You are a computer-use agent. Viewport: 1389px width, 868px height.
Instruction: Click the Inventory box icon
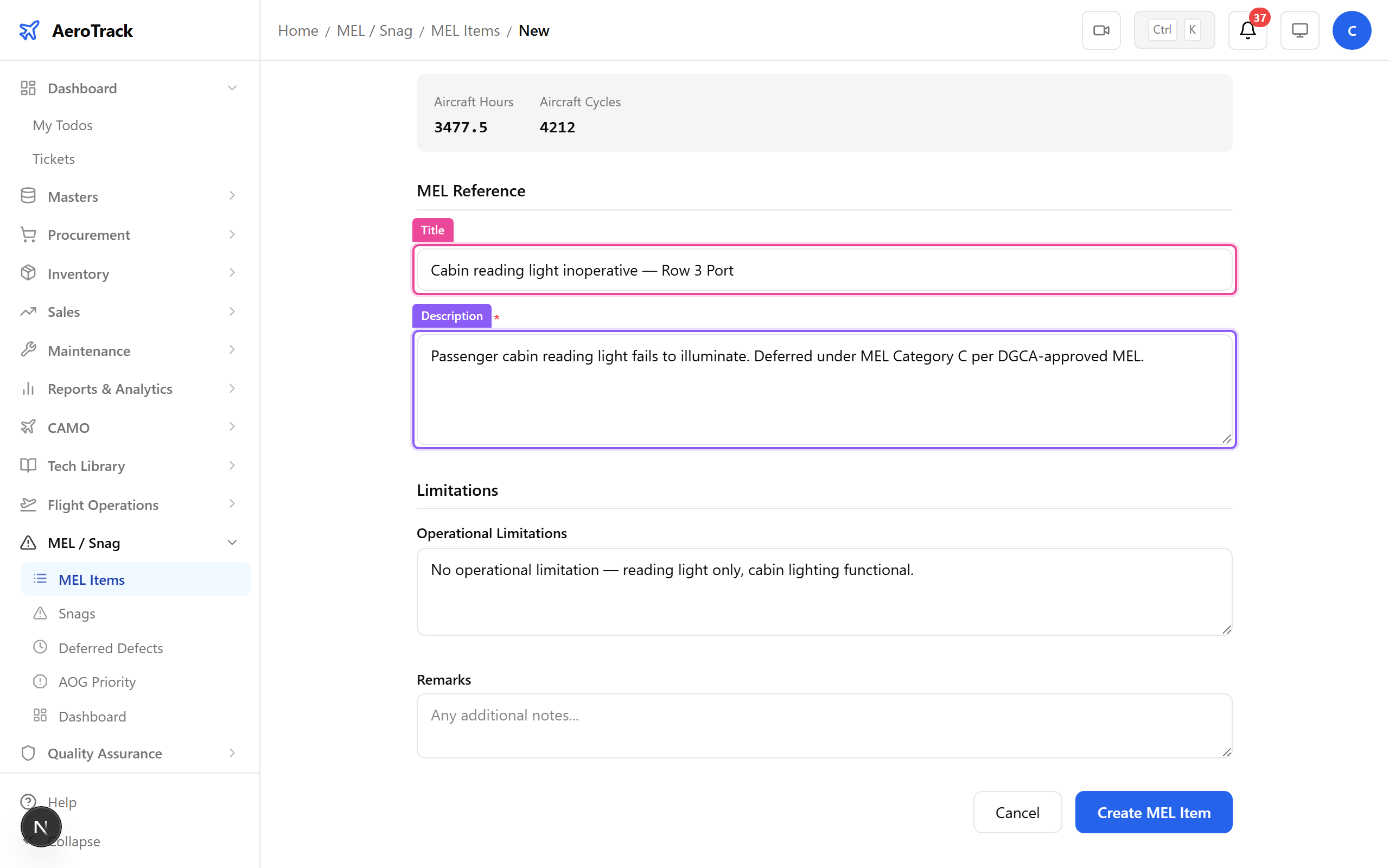point(28,273)
